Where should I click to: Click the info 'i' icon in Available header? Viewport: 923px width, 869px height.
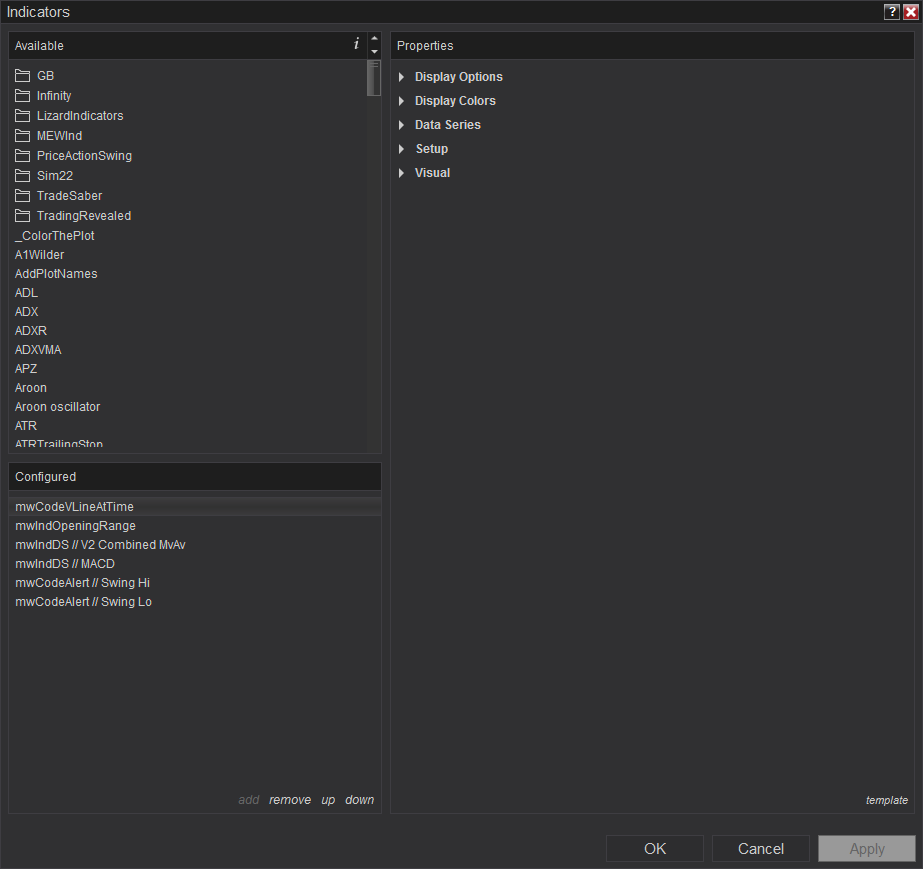(x=356, y=44)
